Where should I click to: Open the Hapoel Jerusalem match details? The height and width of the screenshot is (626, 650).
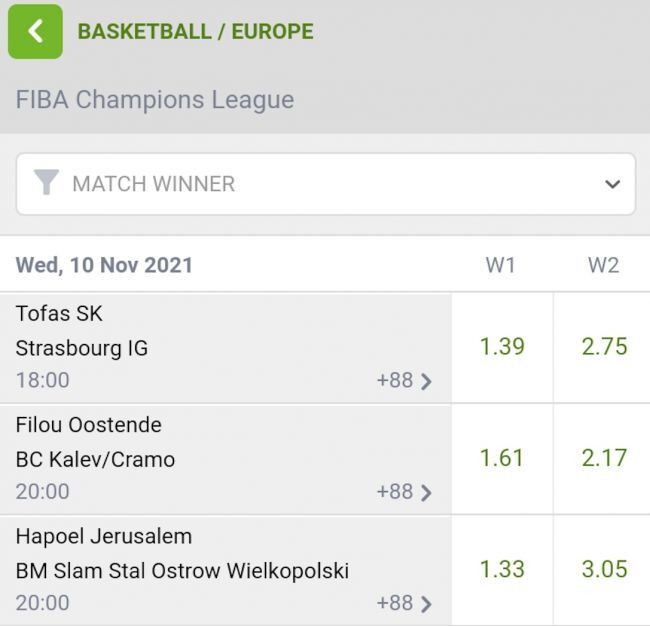click(x=200, y=554)
